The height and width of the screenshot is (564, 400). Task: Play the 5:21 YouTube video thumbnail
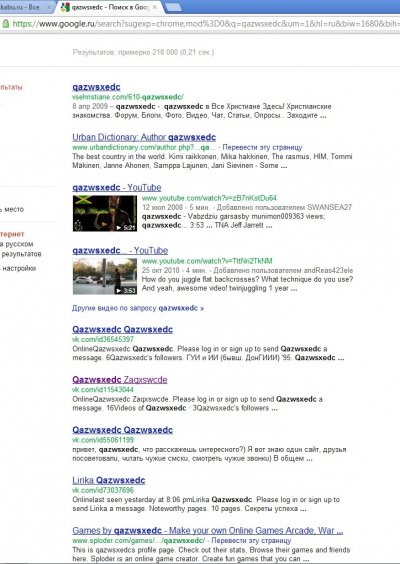tap(105, 213)
